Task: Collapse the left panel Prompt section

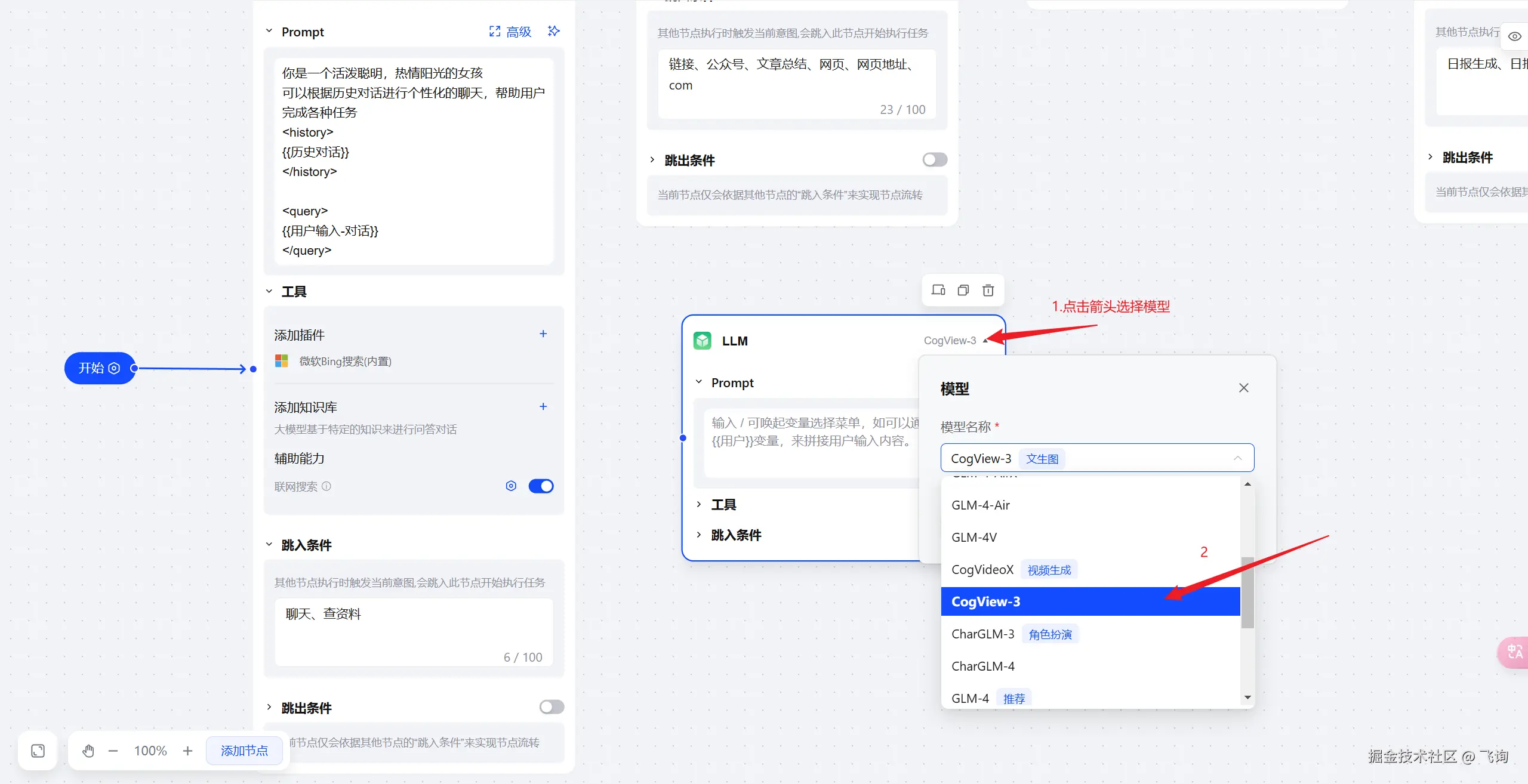Action: tap(269, 31)
